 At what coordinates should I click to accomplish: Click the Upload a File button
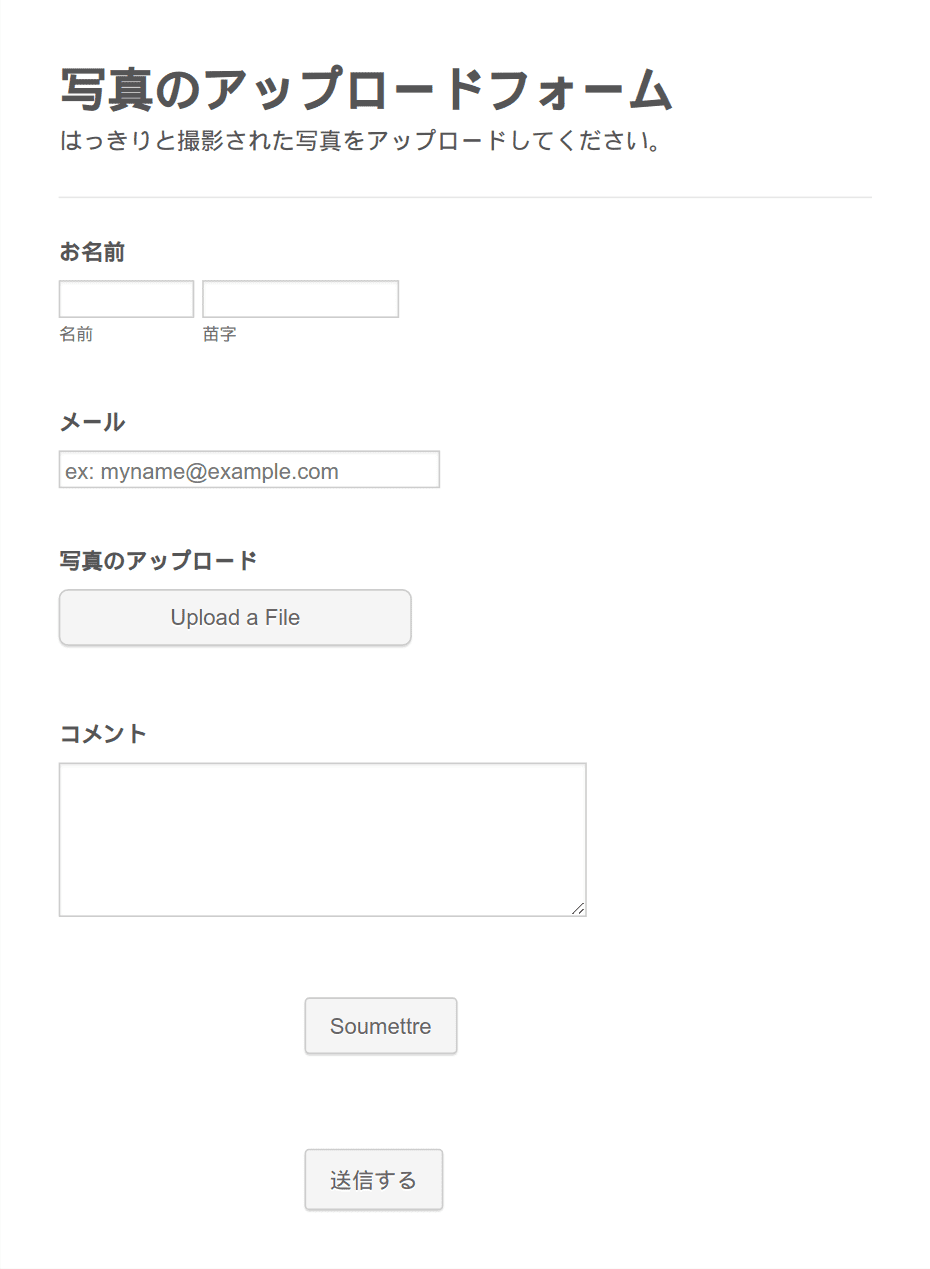(235, 618)
